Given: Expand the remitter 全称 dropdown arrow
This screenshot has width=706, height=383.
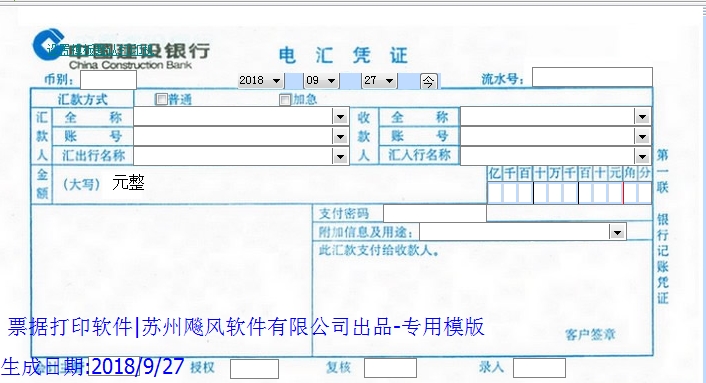Looking at the screenshot, I should 340,117.
